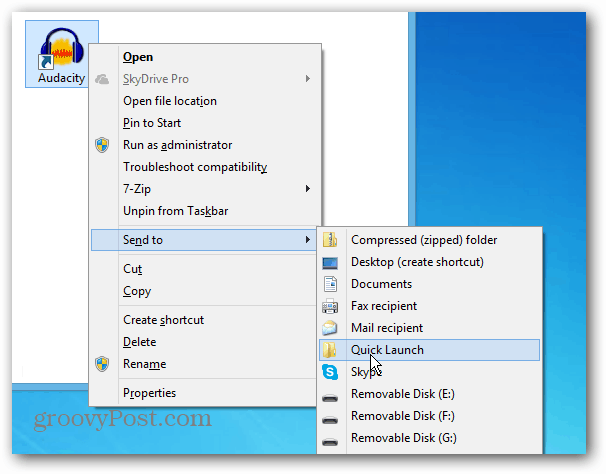Select Unpin from Taskbar
This screenshot has width=606, height=474.
pos(205,211)
